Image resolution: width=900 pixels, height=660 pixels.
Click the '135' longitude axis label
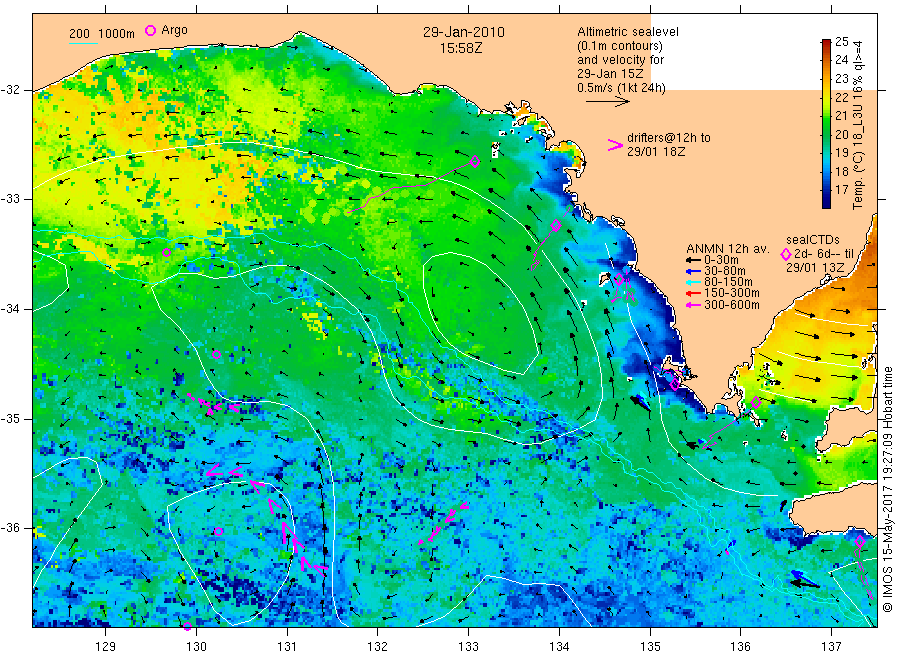[x=650, y=647]
